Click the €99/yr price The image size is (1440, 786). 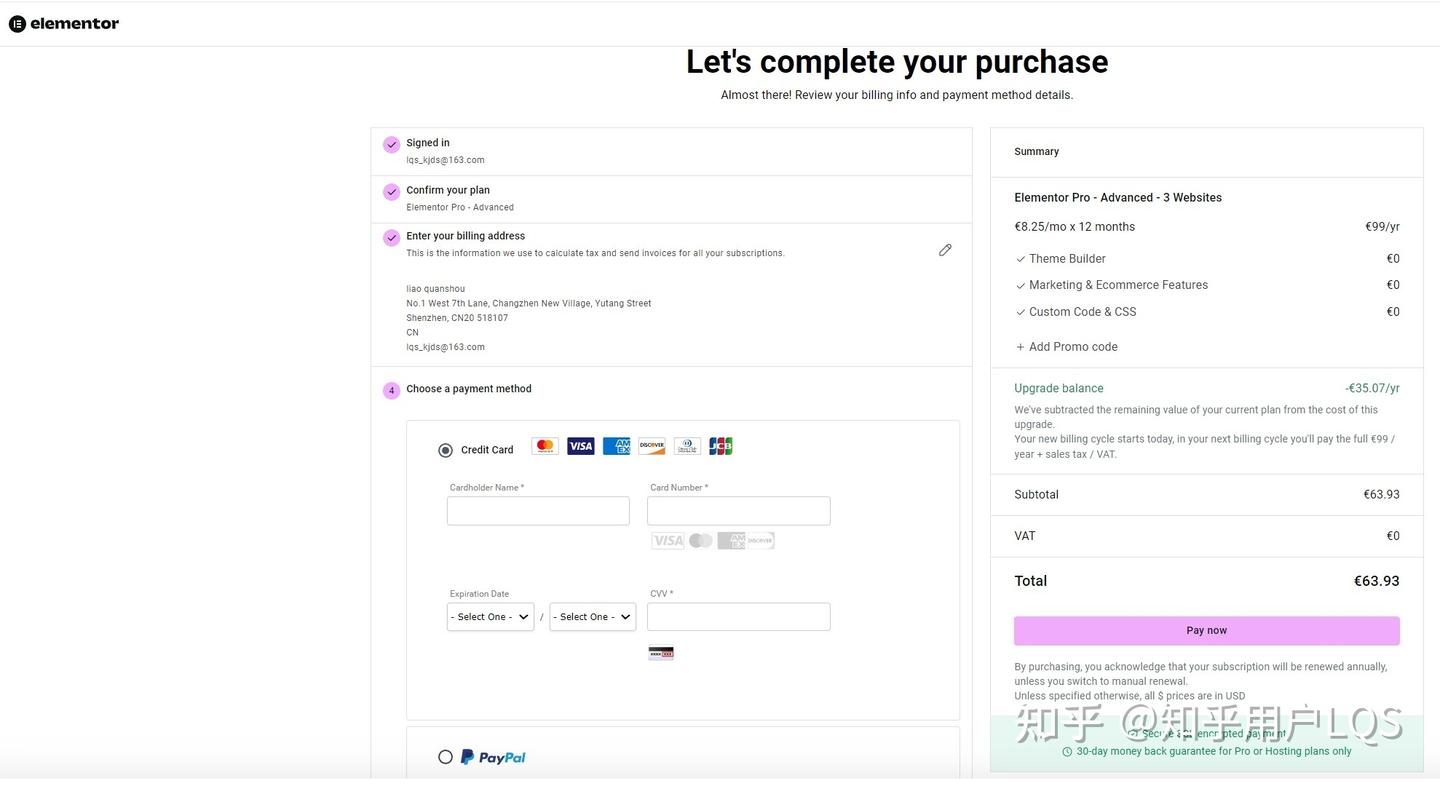1382,227
